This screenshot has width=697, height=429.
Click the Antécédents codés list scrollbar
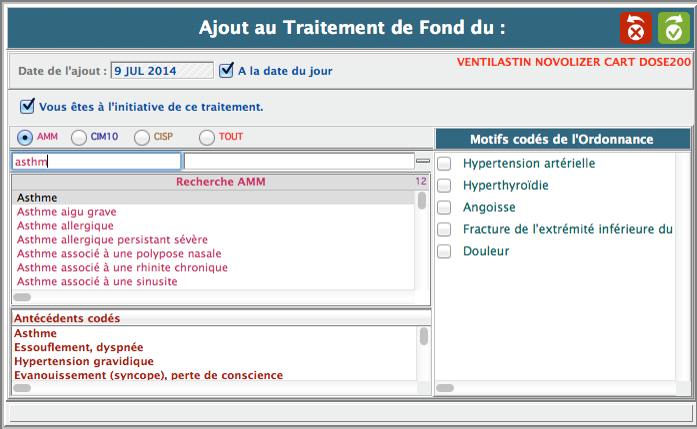[424, 353]
